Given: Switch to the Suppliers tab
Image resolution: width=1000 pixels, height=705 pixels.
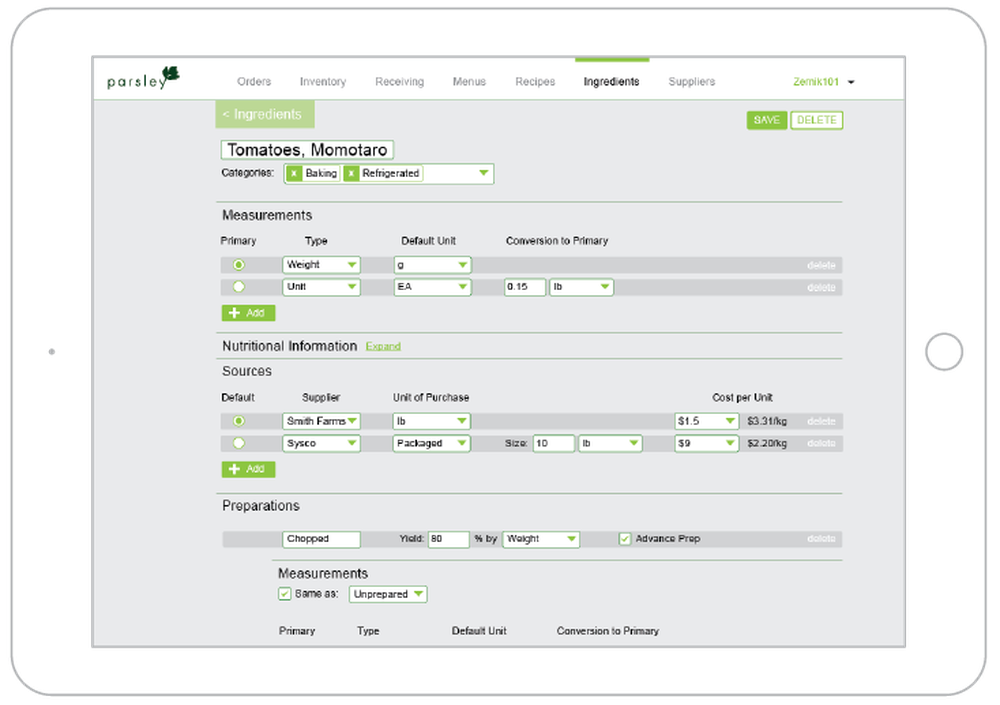Looking at the screenshot, I should pyautogui.click(x=691, y=81).
